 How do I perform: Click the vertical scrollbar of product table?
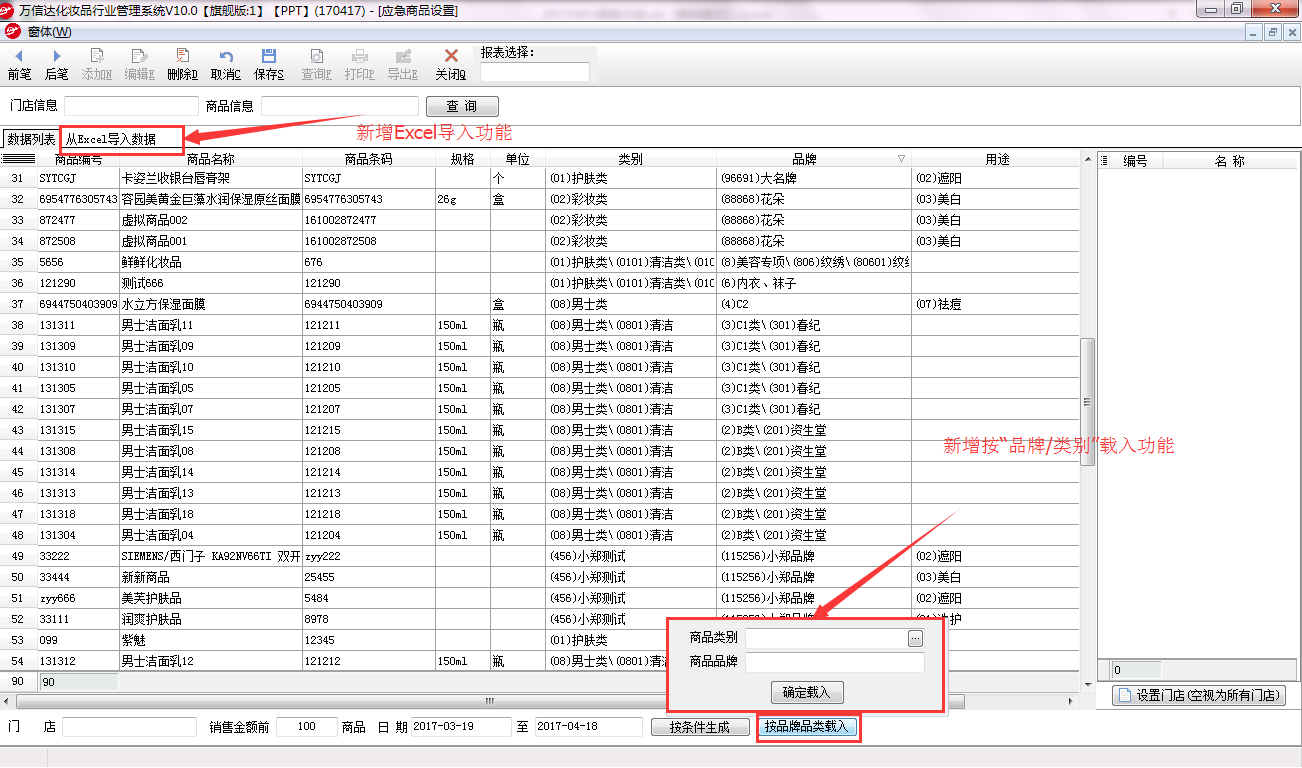tap(1088, 400)
